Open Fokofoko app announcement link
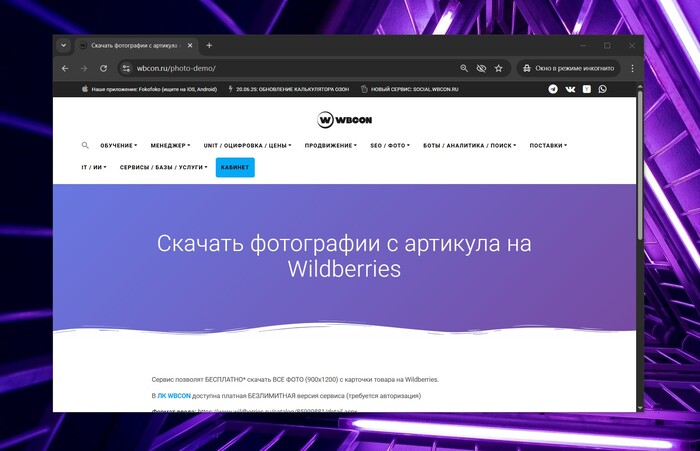 [154, 89]
